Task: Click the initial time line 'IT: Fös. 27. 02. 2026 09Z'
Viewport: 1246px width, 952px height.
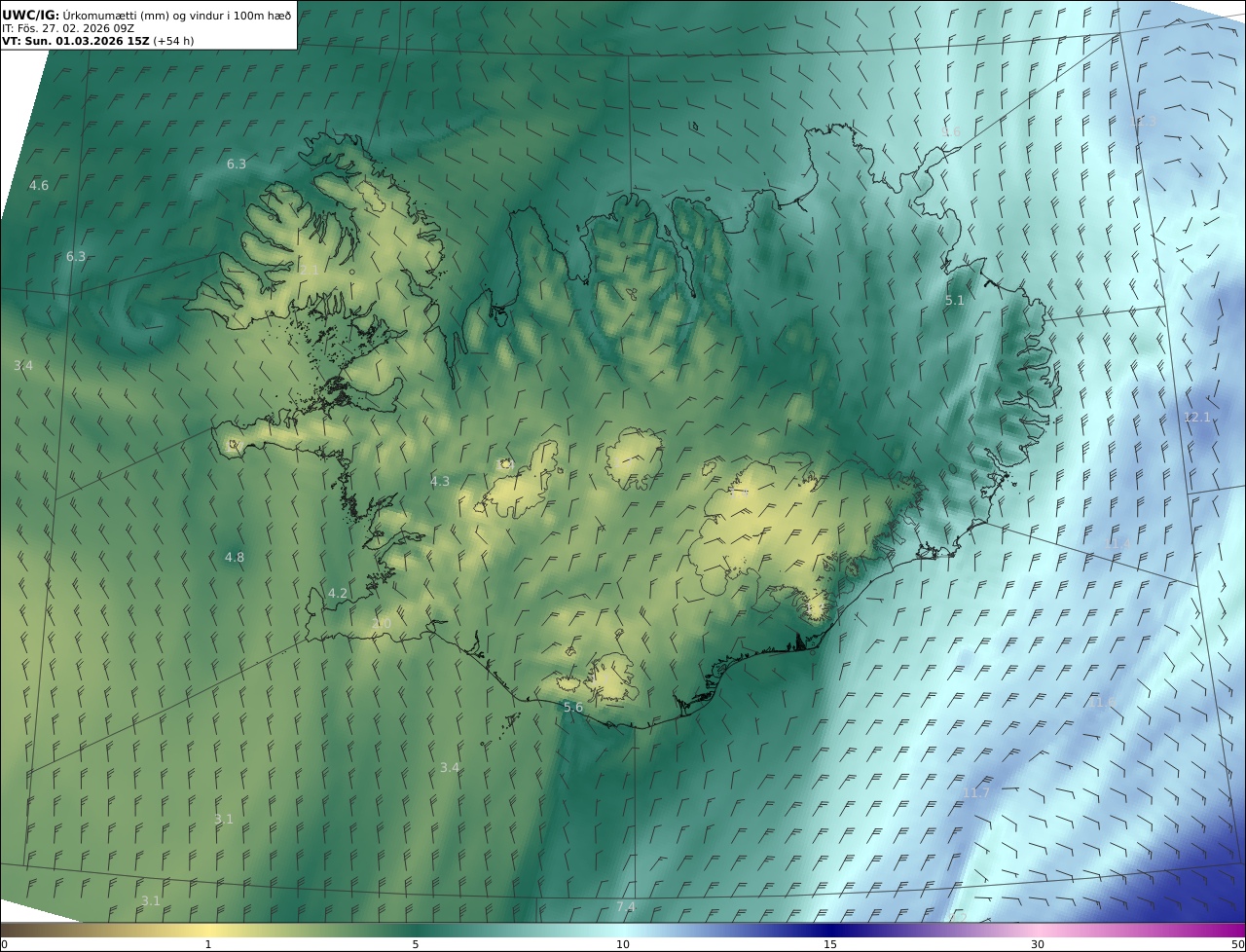Action: tap(68, 28)
